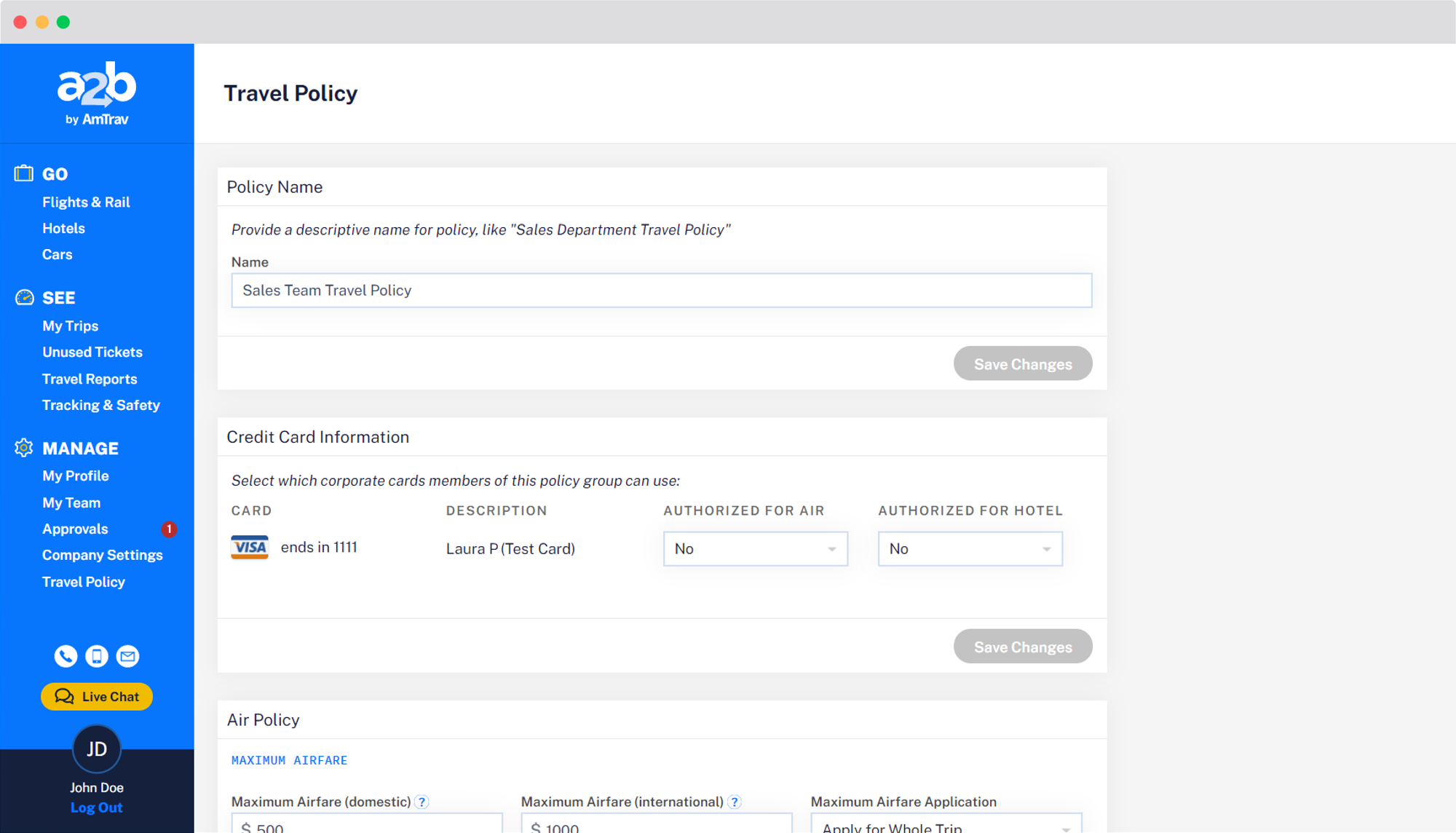1456x833 pixels.
Task: Open Travel Reports from the sidebar
Action: click(90, 379)
